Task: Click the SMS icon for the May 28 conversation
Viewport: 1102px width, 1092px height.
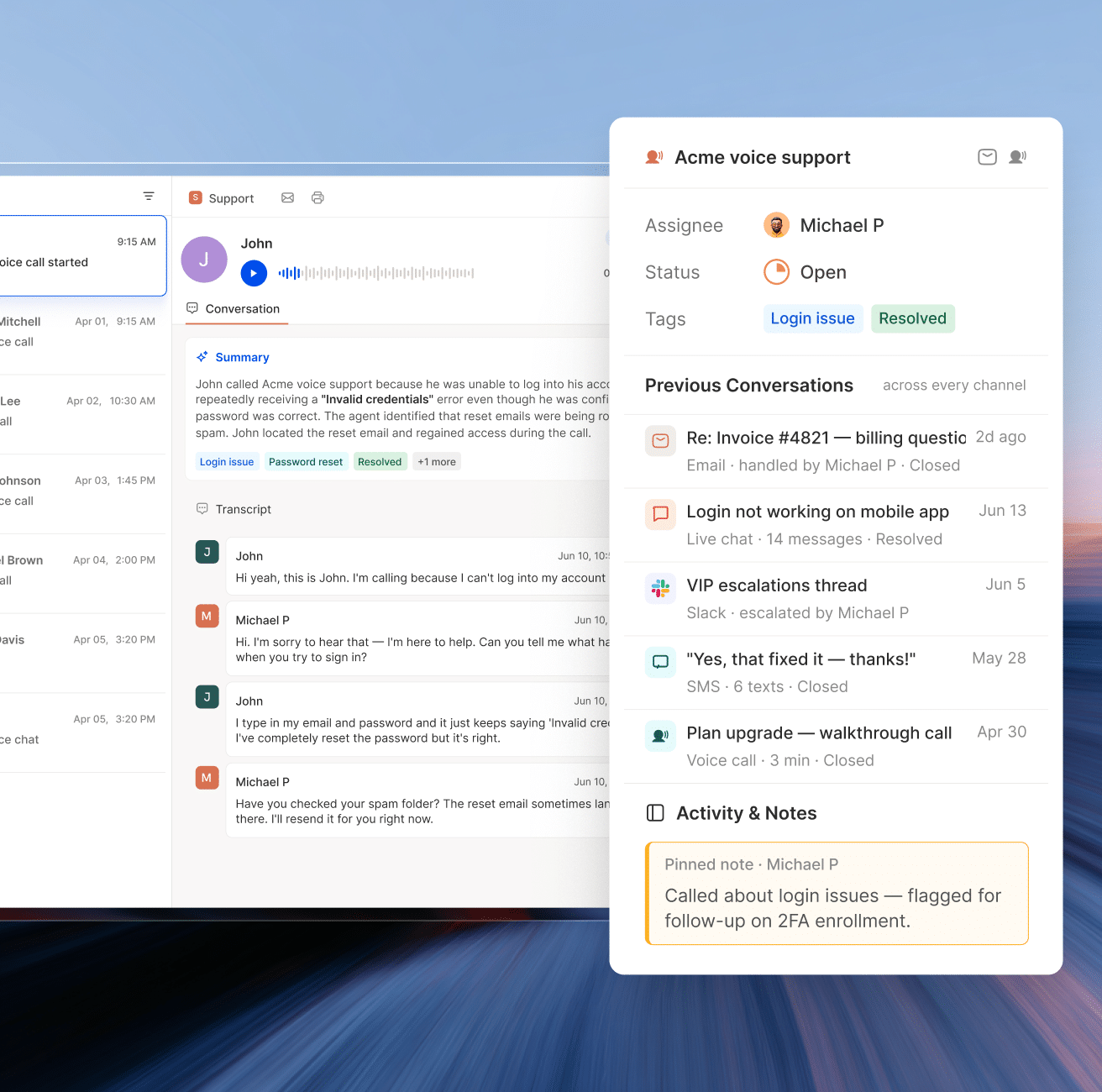Action: 660,663
